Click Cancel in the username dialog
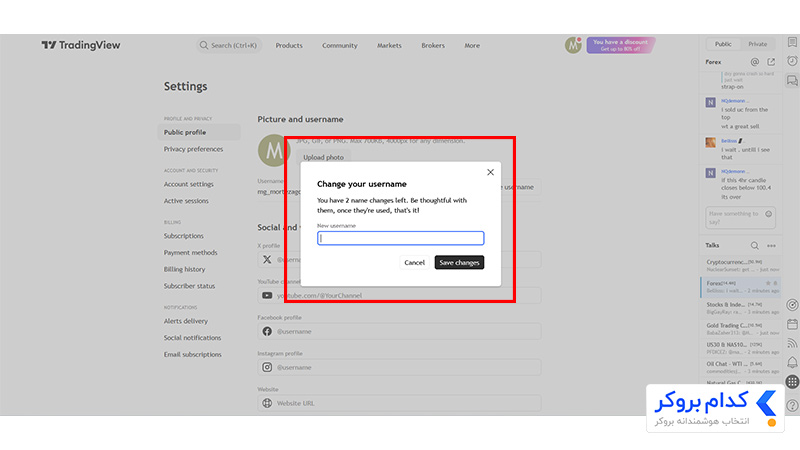 (x=414, y=262)
